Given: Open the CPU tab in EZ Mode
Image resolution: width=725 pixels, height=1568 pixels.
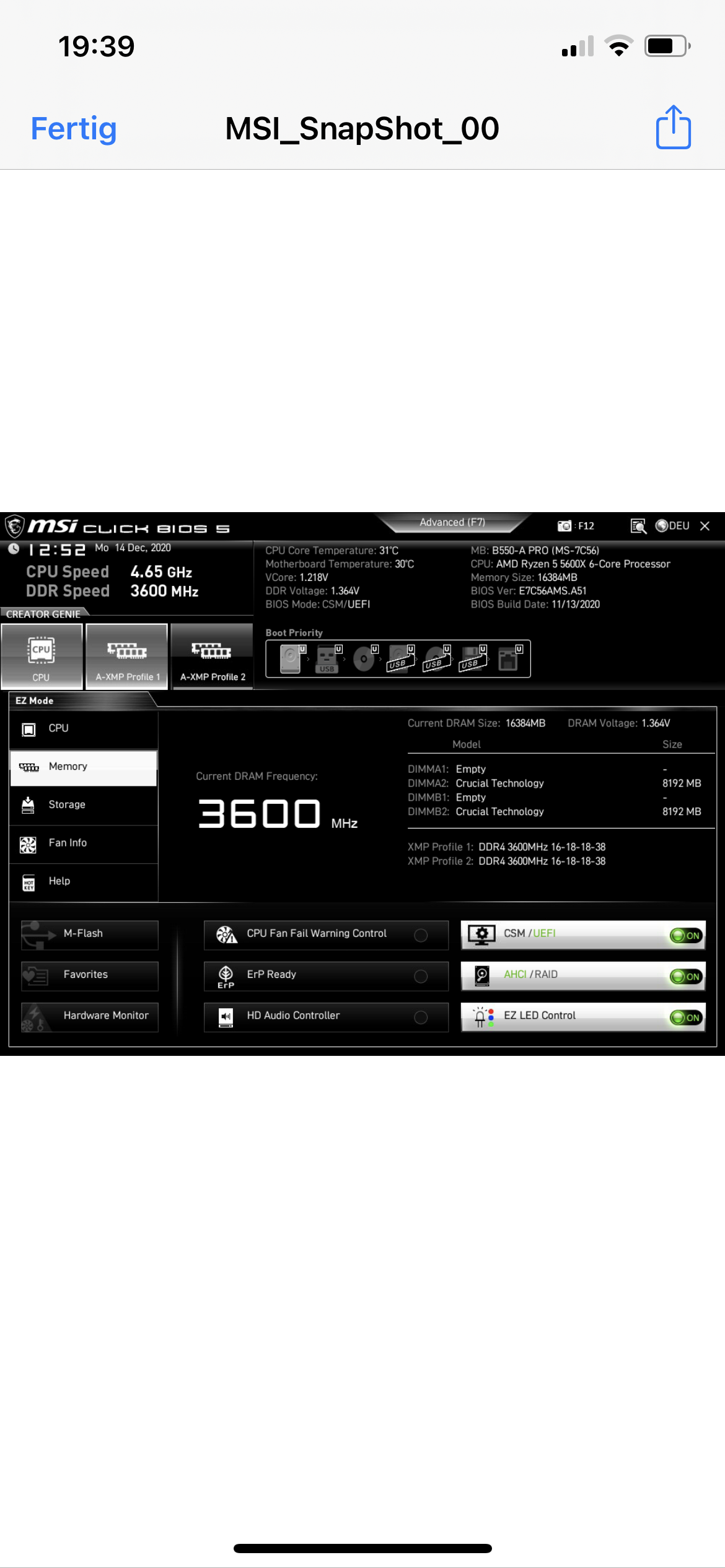Looking at the screenshot, I should pos(84,729).
